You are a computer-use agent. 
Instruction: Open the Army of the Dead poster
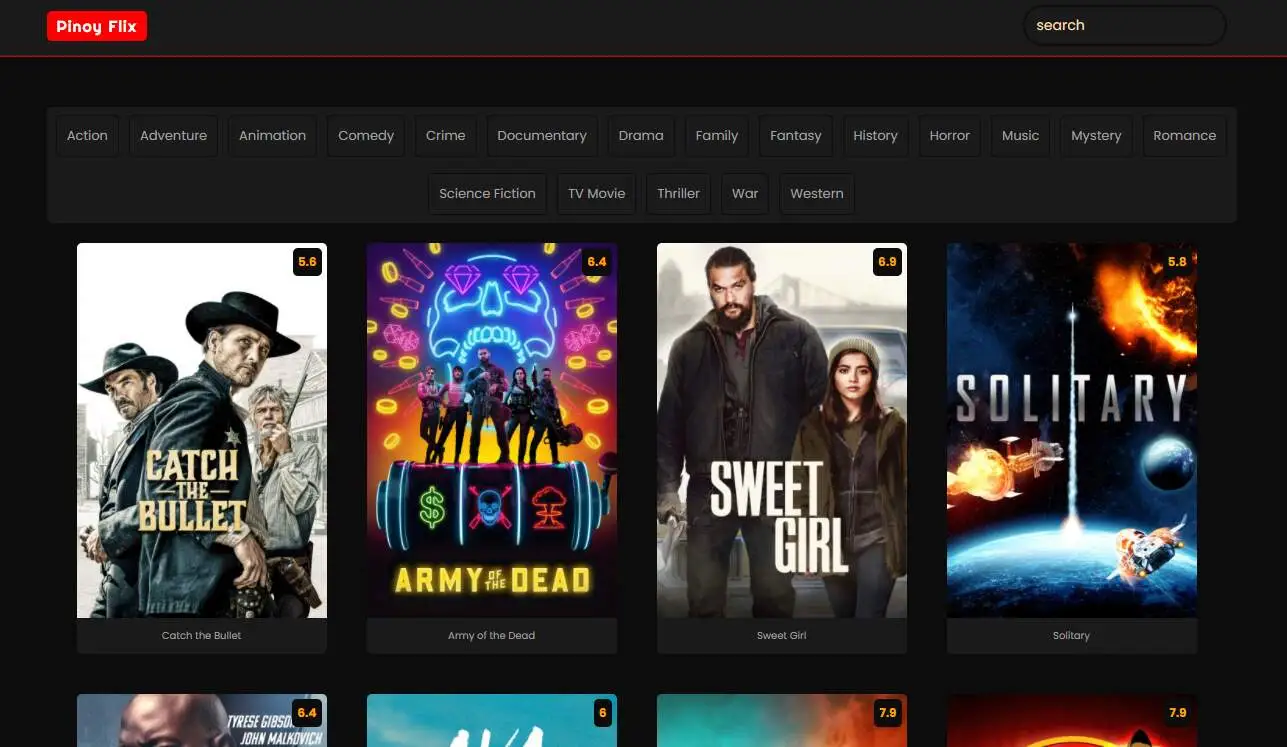[492, 430]
